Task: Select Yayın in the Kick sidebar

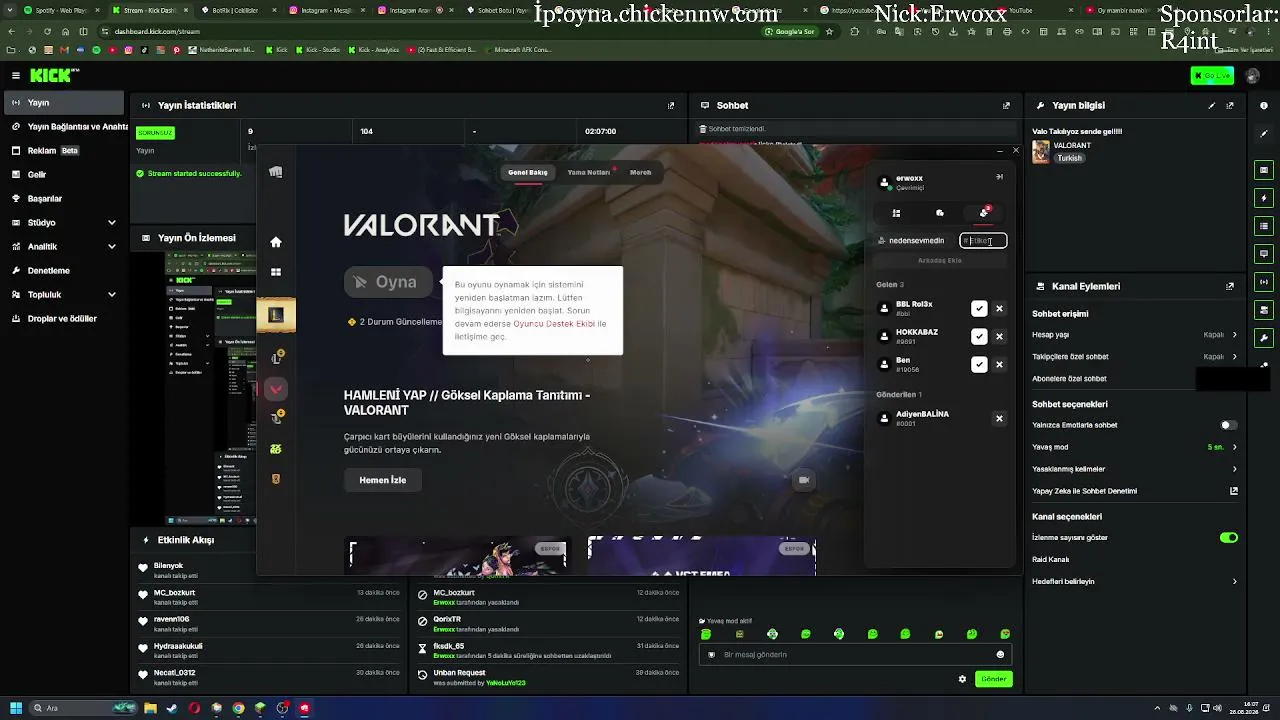Action: click(64, 103)
